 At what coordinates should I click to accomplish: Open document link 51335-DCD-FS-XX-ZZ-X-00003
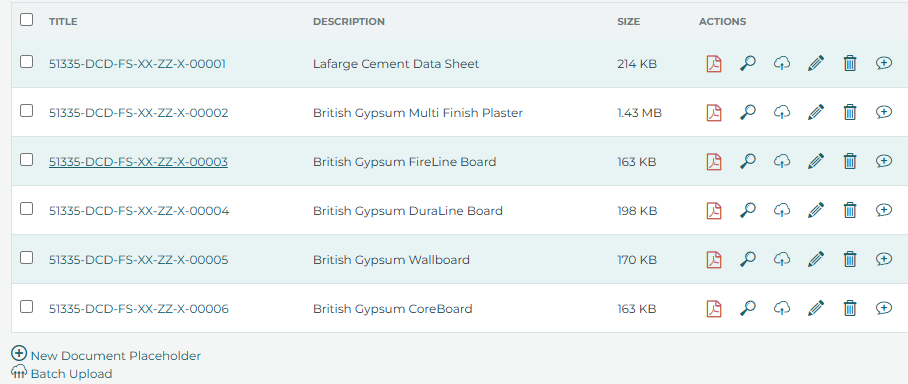(x=138, y=162)
